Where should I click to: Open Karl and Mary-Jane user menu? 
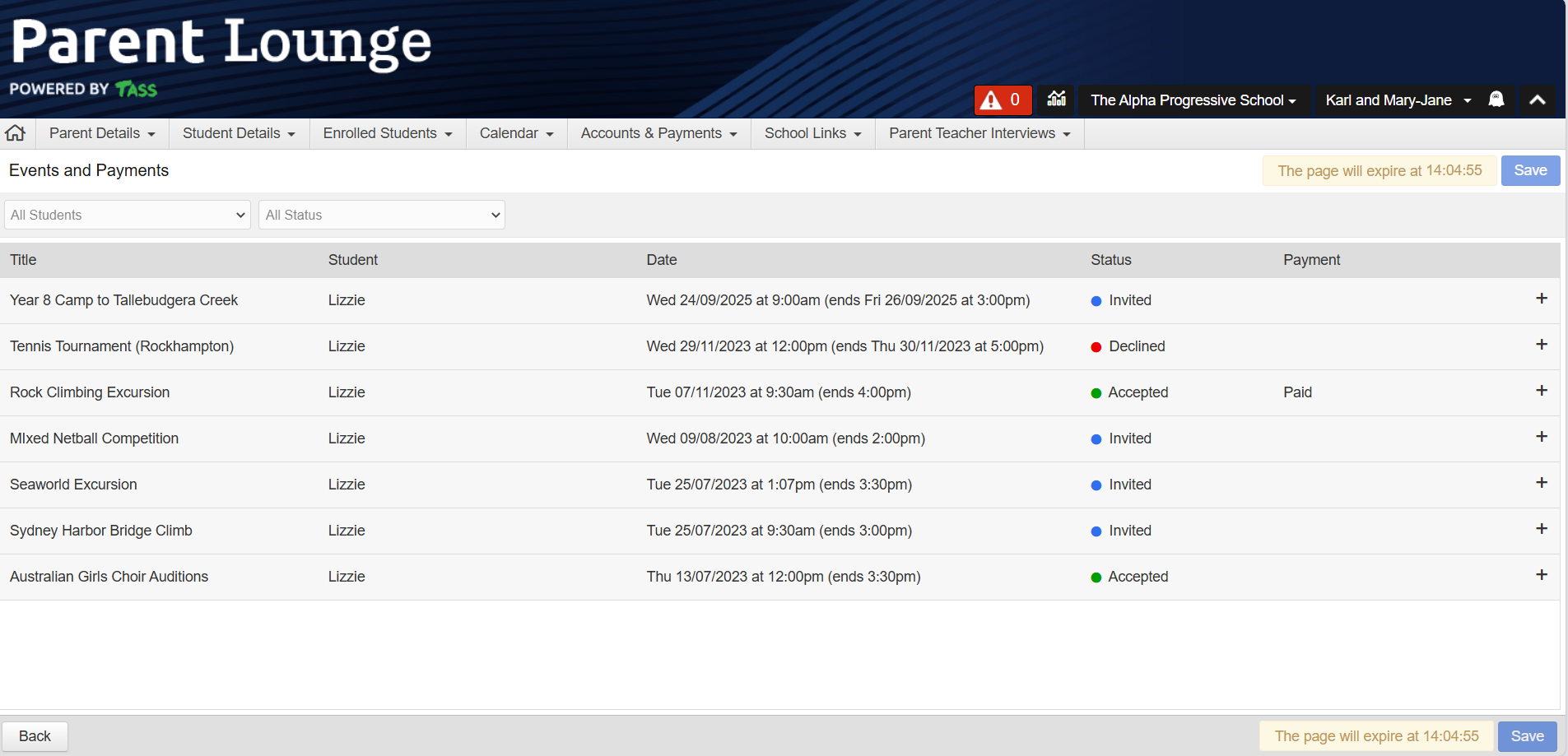coord(1398,100)
